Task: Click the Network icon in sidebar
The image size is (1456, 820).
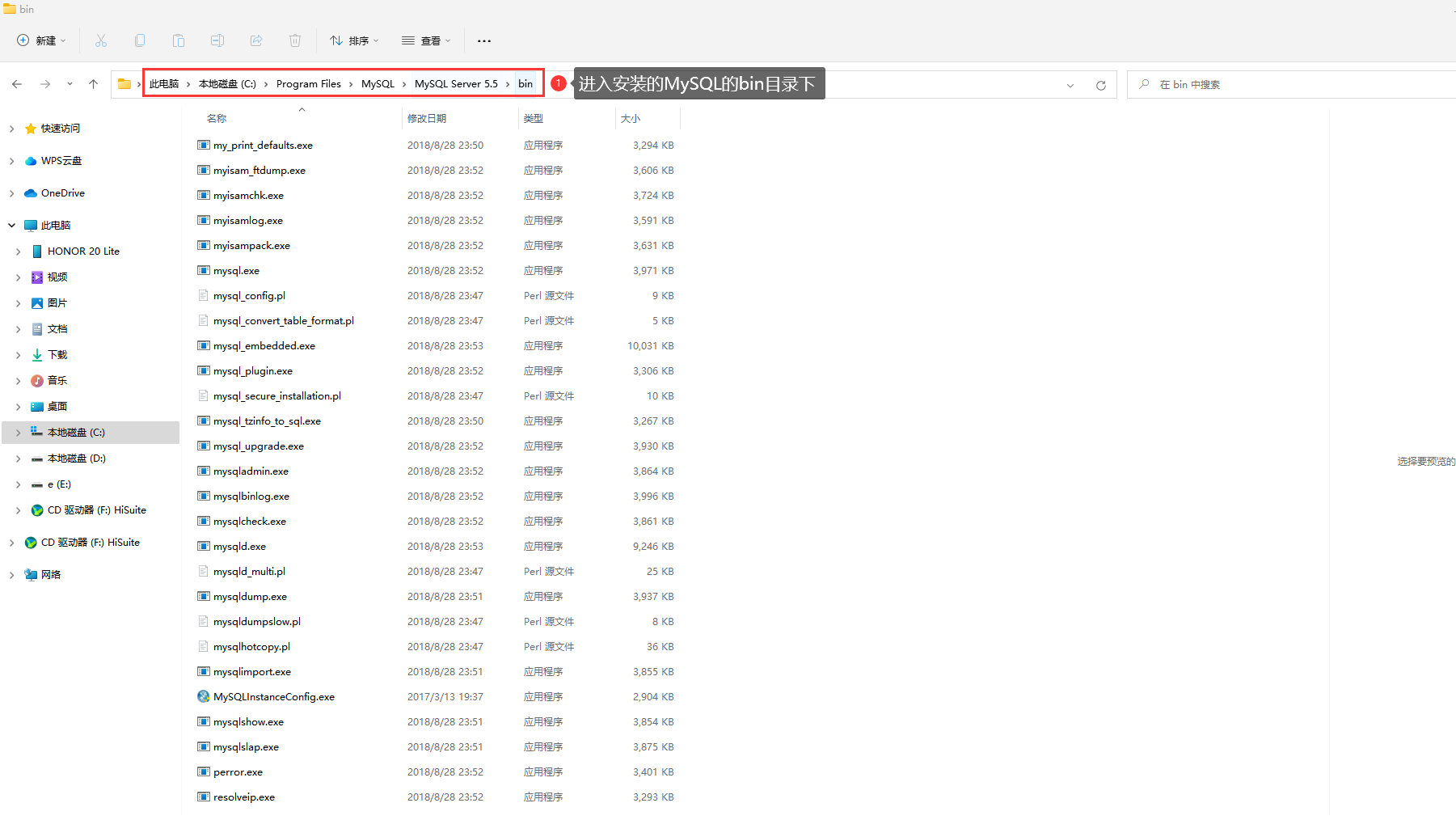Action: point(31,575)
